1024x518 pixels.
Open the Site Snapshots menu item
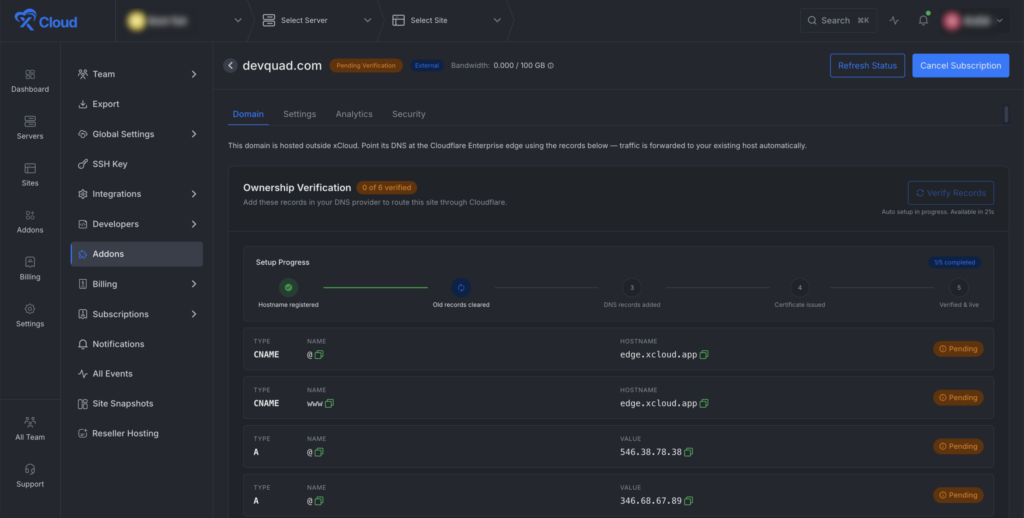[136, 404]
